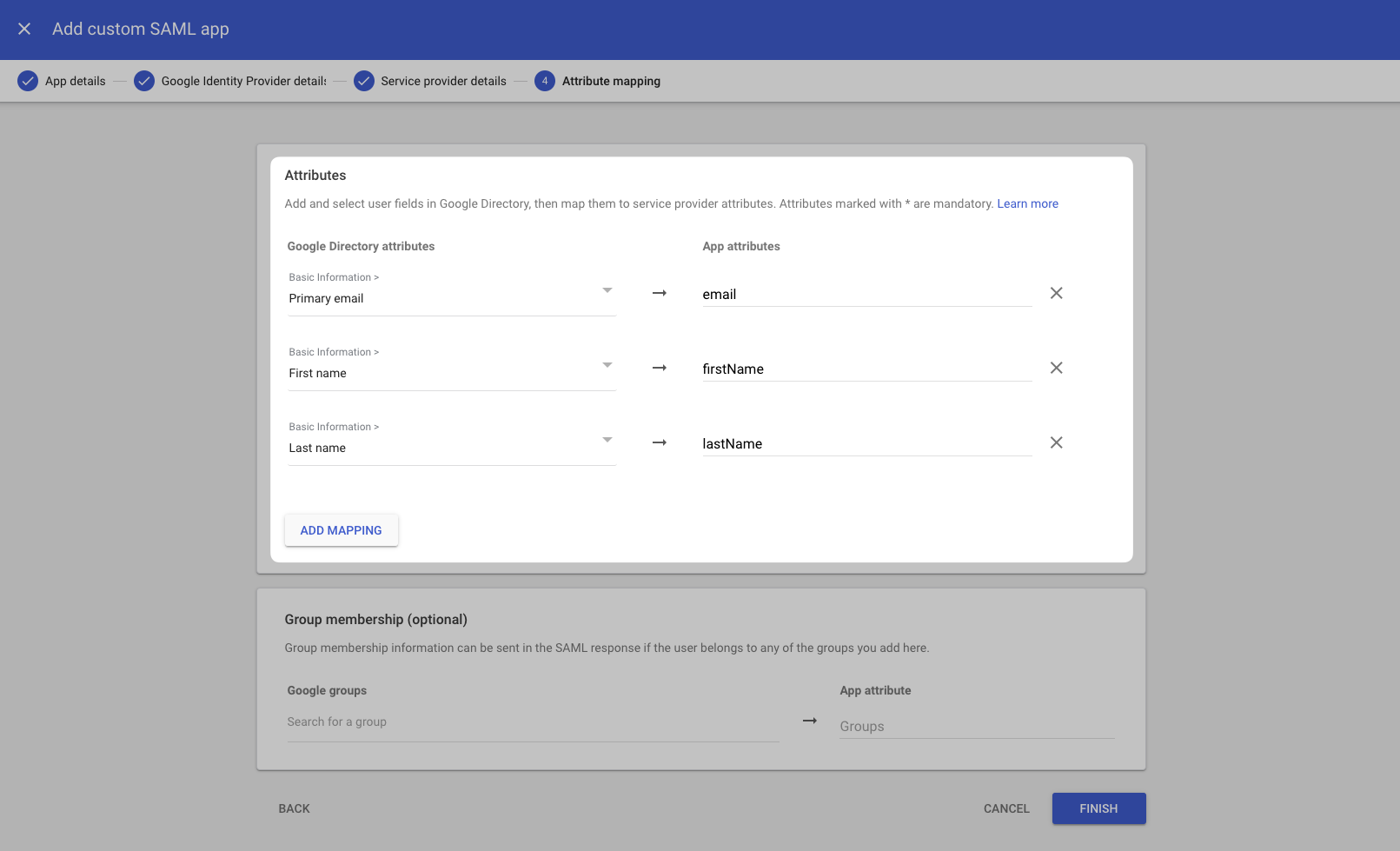Open the Learn more link

click(1027, 203)
